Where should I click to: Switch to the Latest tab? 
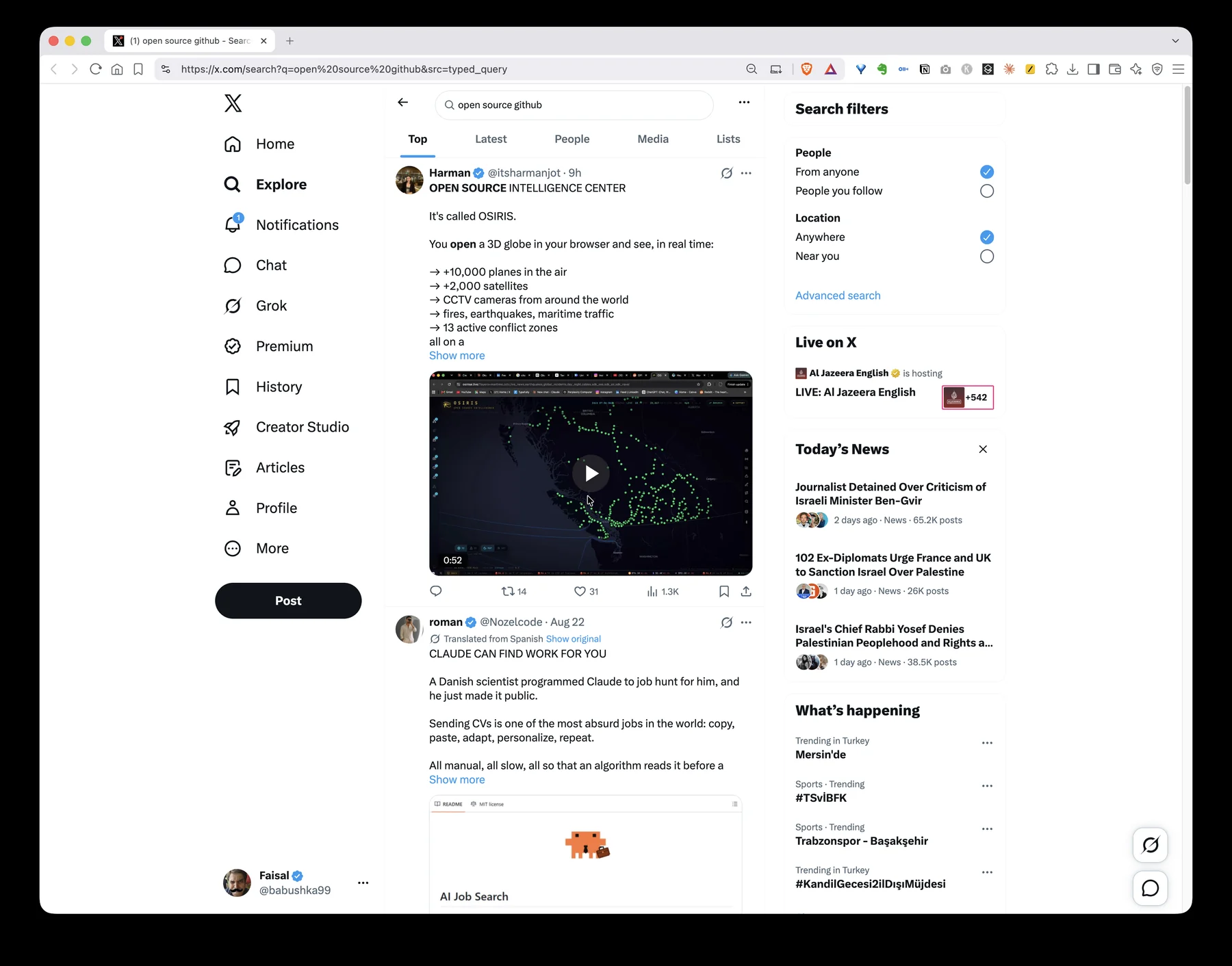[491, 139]
